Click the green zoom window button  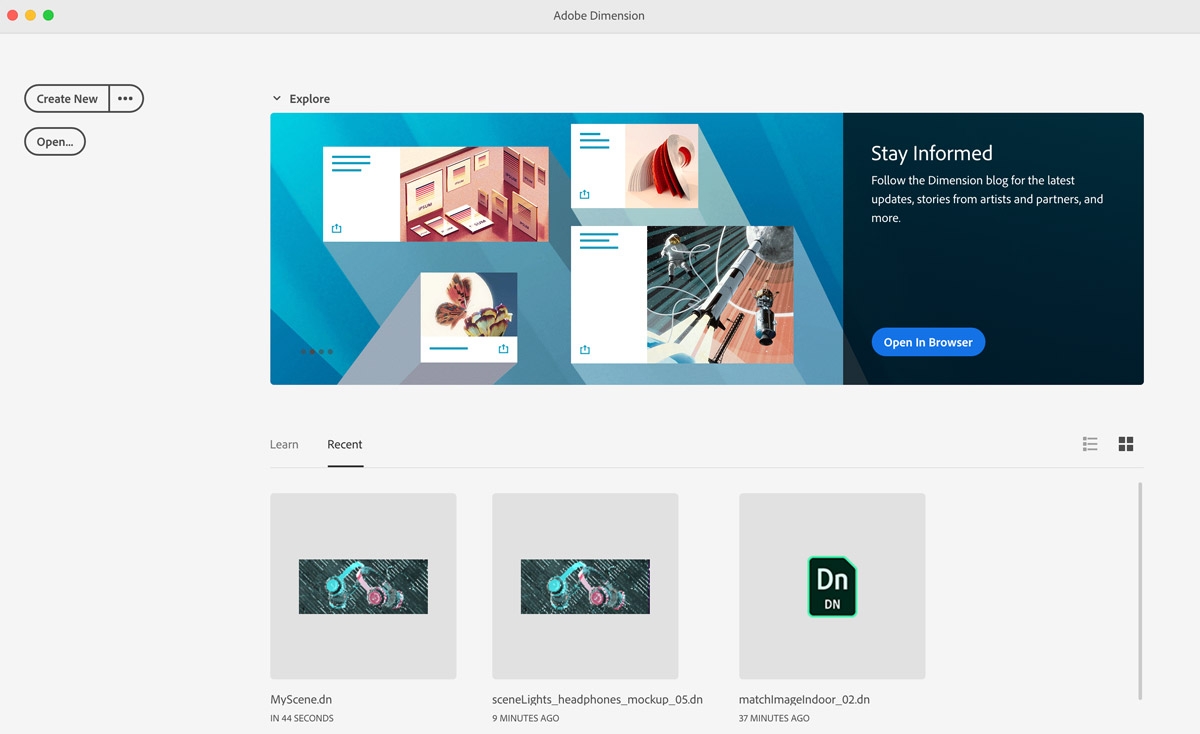[48, 16]
